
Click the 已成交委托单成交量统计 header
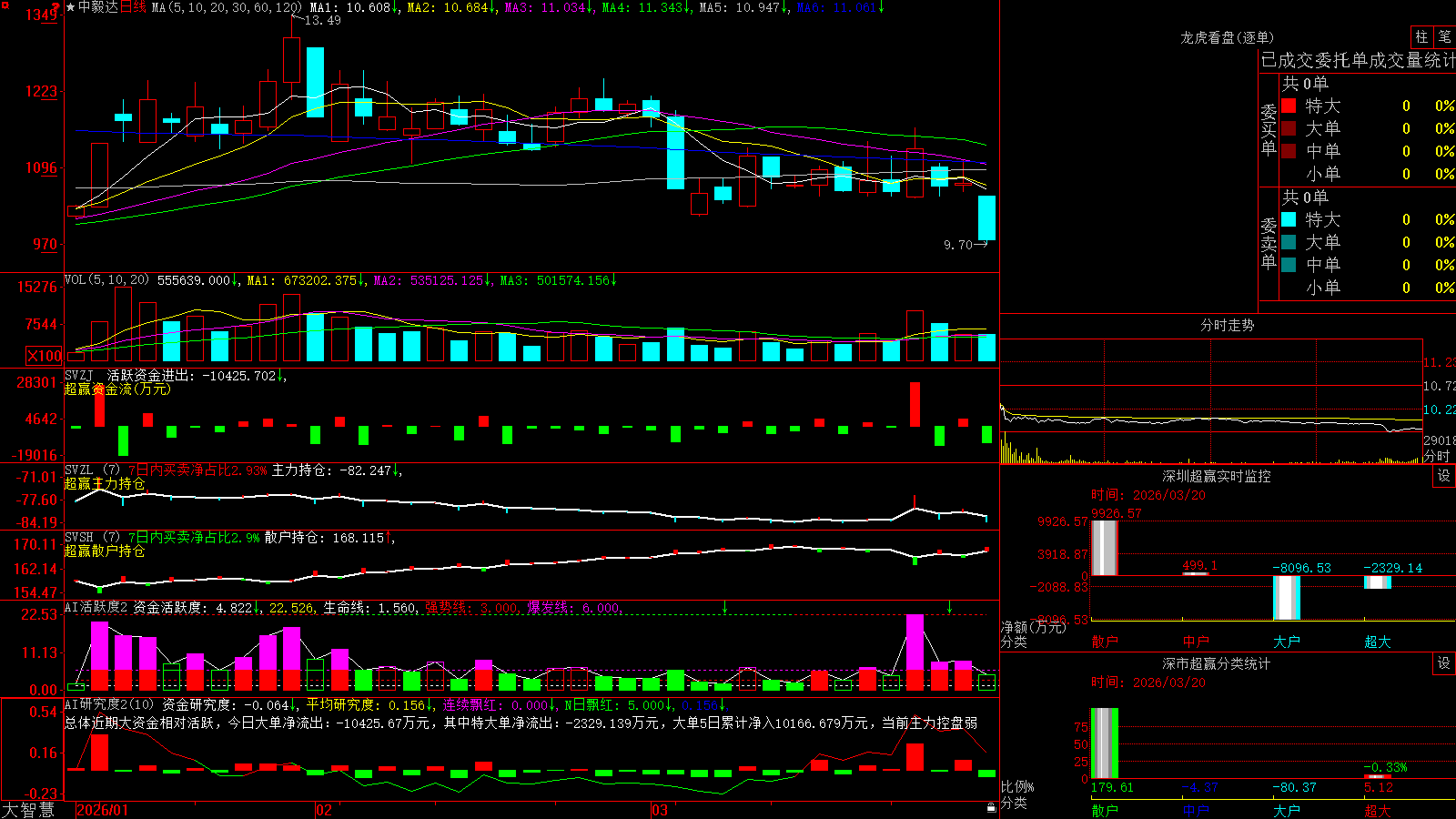tap(1358, 60)
